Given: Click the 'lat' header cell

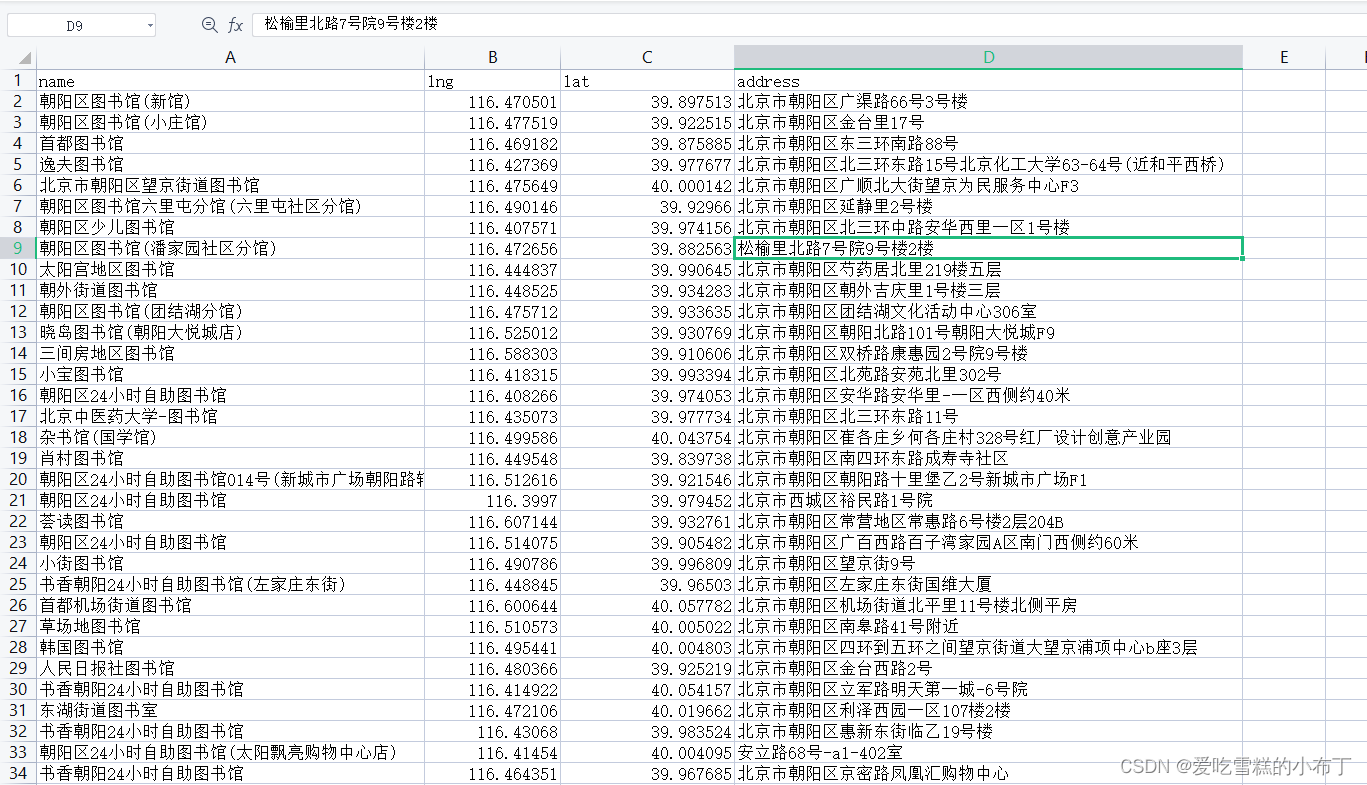Looking at the screenshot, I should coord(647,81).
